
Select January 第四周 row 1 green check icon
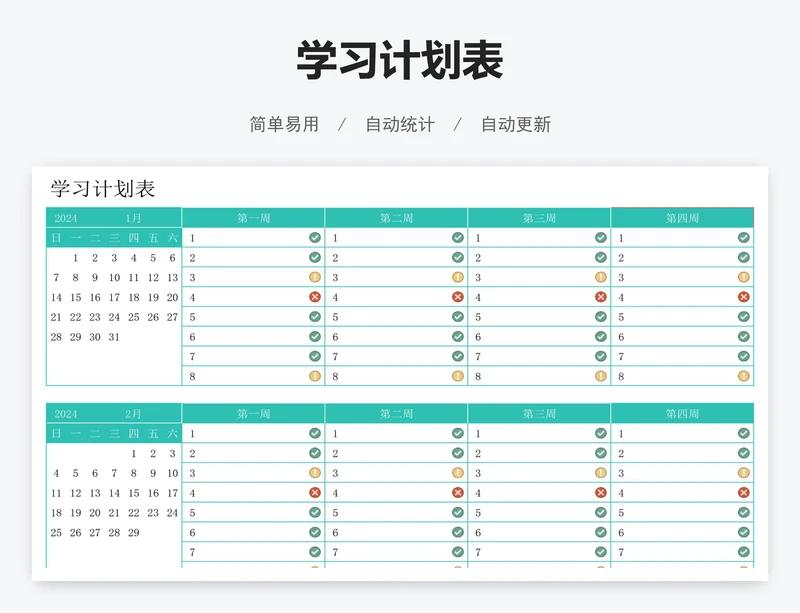point(743,237)
